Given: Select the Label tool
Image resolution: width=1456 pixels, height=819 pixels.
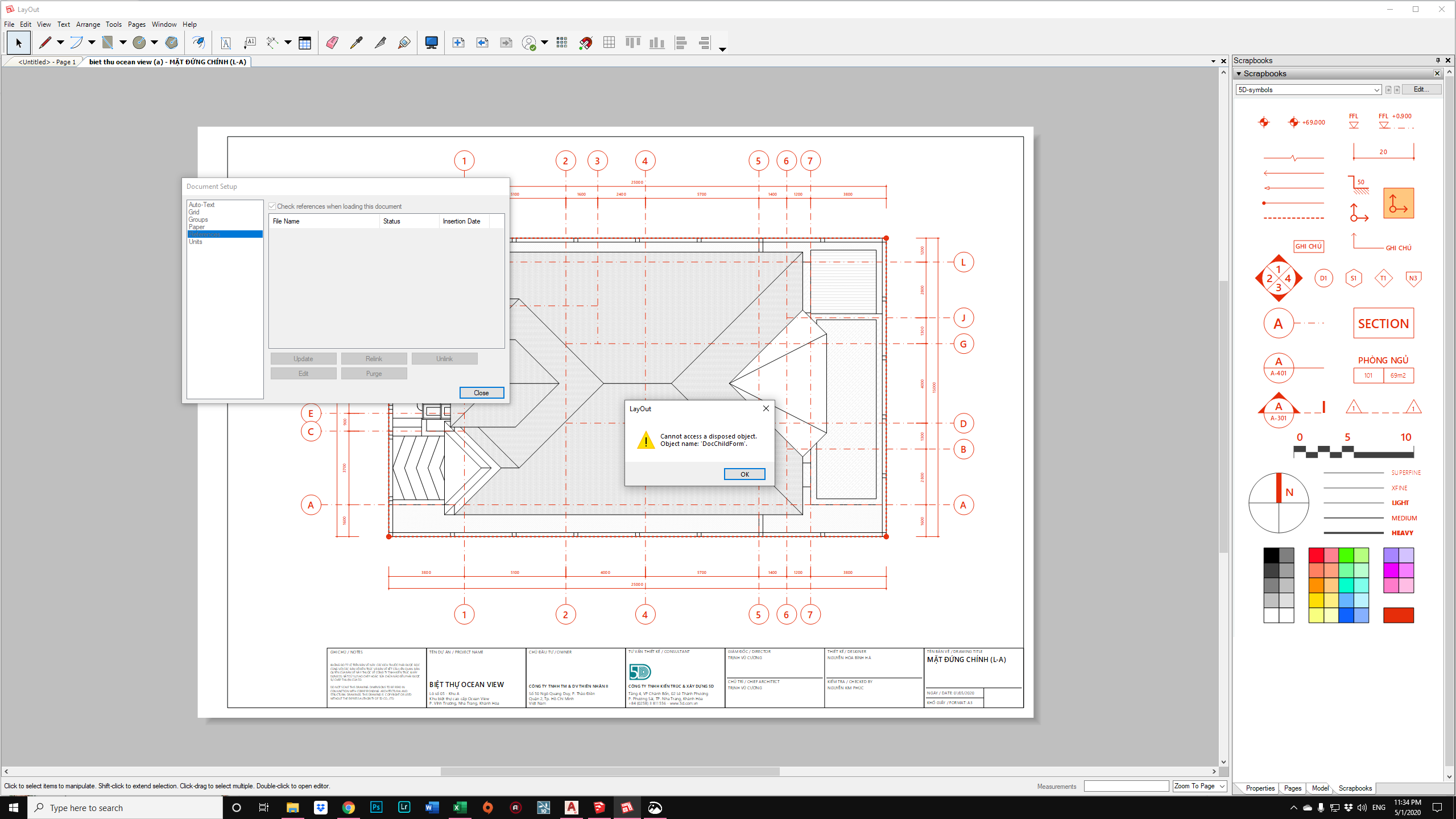Looking at the screenshot, I should click(250, 43).
